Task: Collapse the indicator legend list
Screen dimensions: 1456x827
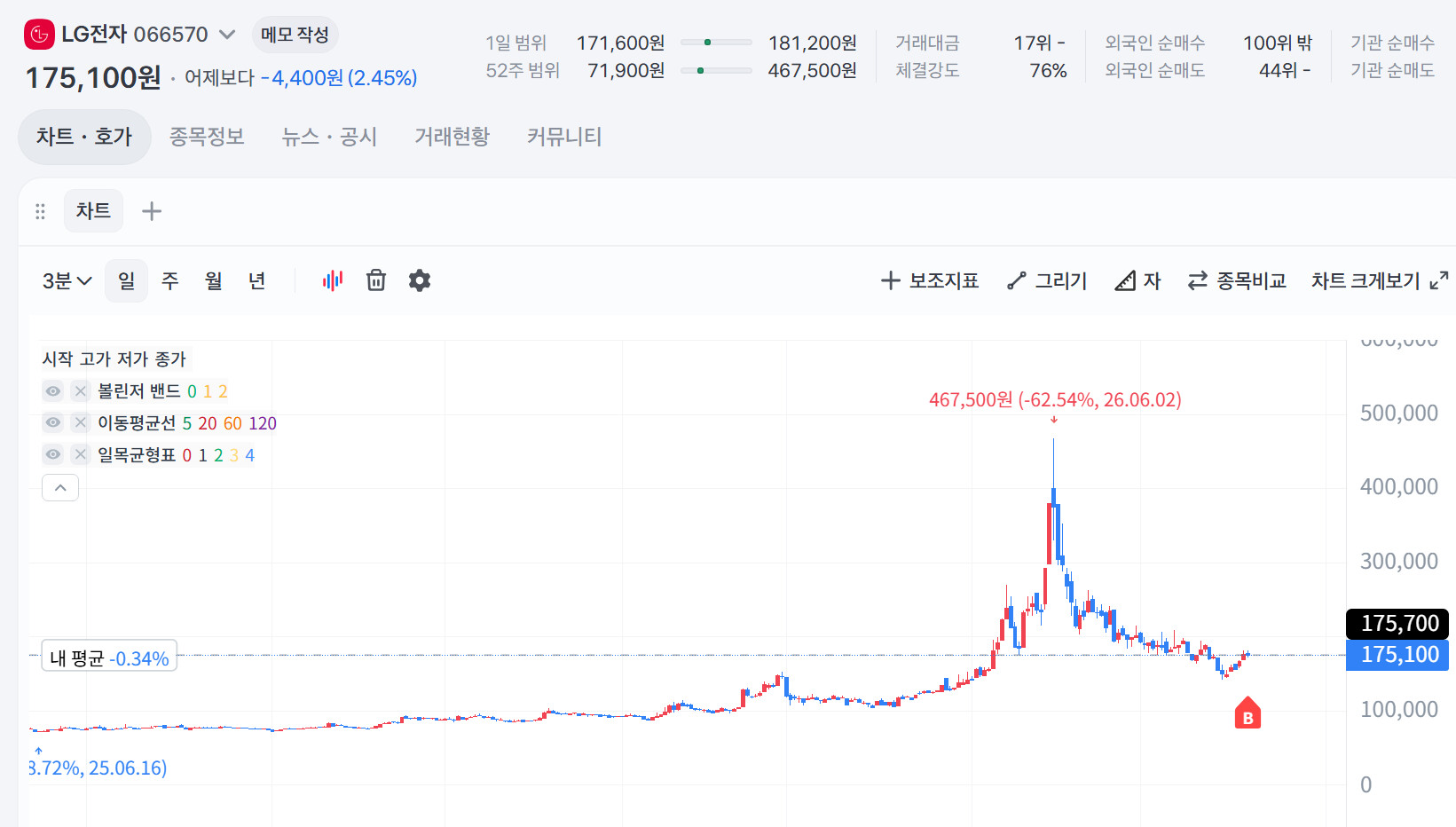Action: click(x=60, y=487)
